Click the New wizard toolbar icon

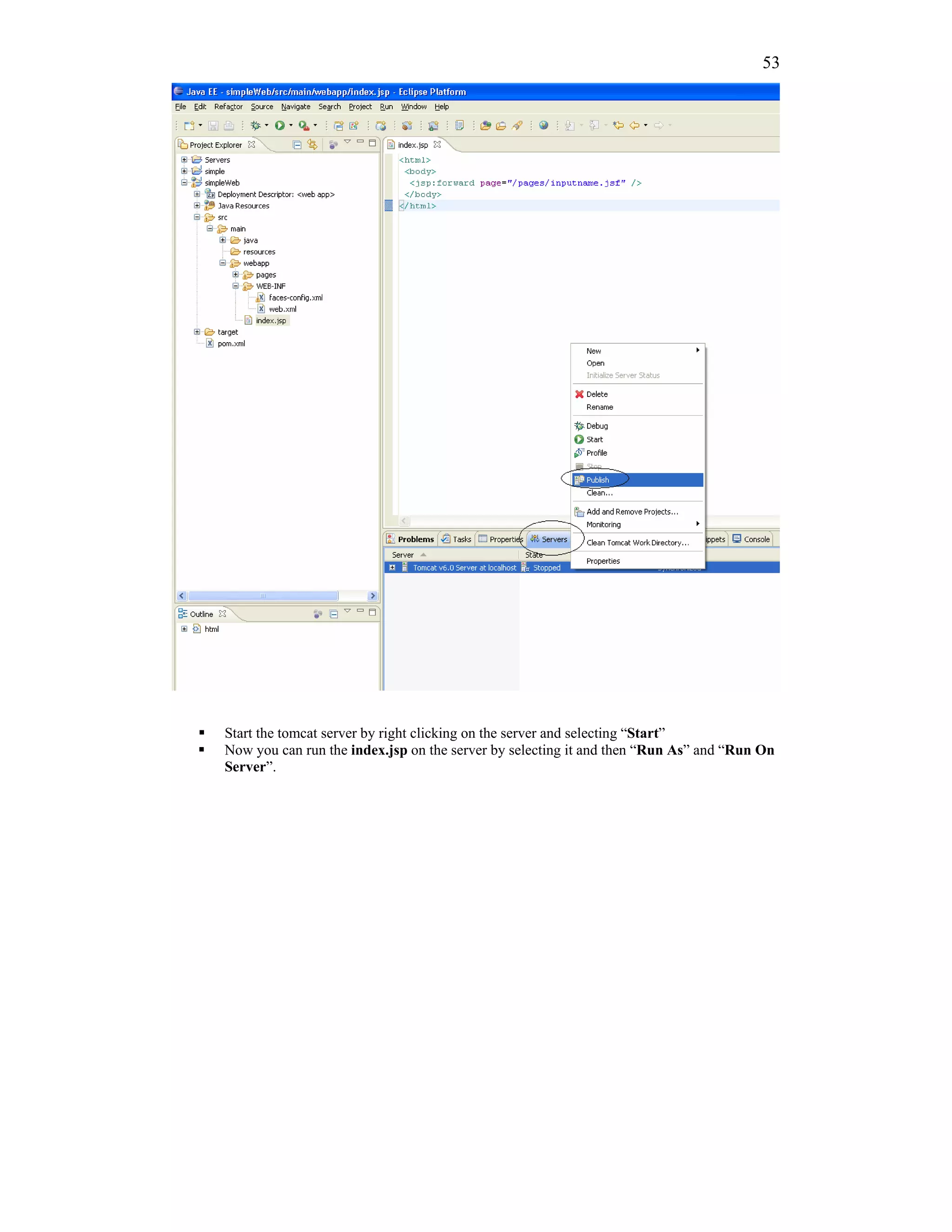click(x=189, y=125)
